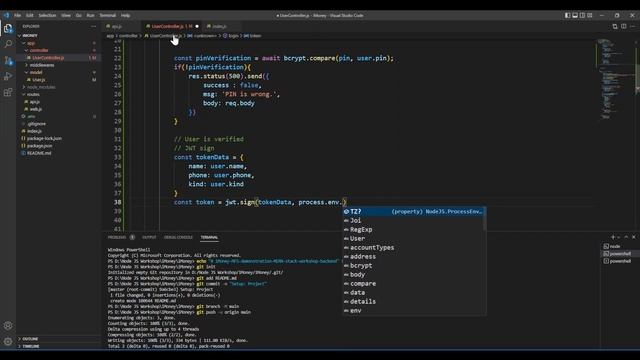Image resolution: width=640 pixels, height=360 pixels.
Task: Open the Run menu
Action: click(91, 15)
